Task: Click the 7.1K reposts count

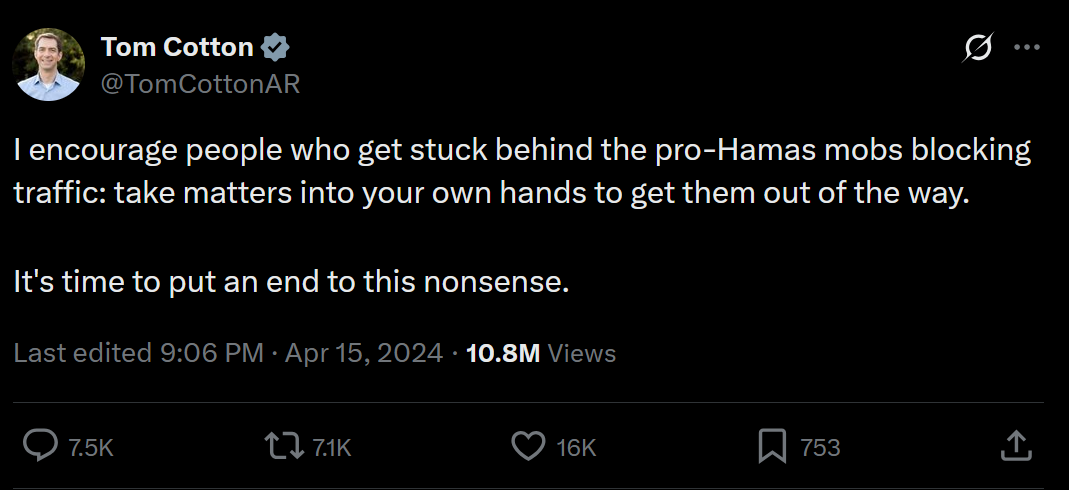Action: [x=332, y=448]
